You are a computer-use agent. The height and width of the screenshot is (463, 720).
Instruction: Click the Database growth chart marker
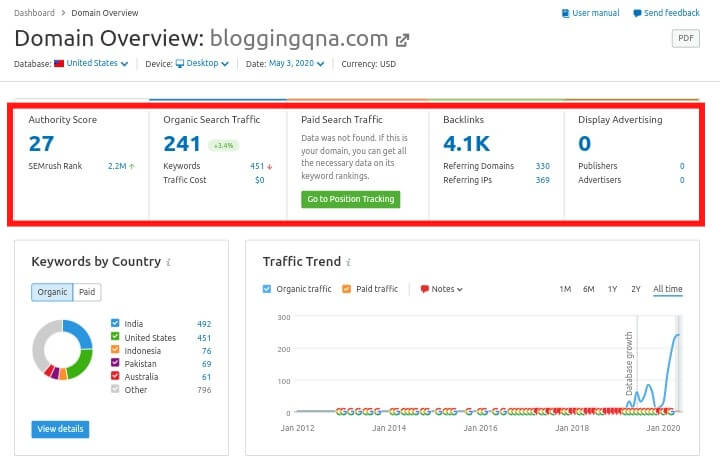(x=629, y=363)
